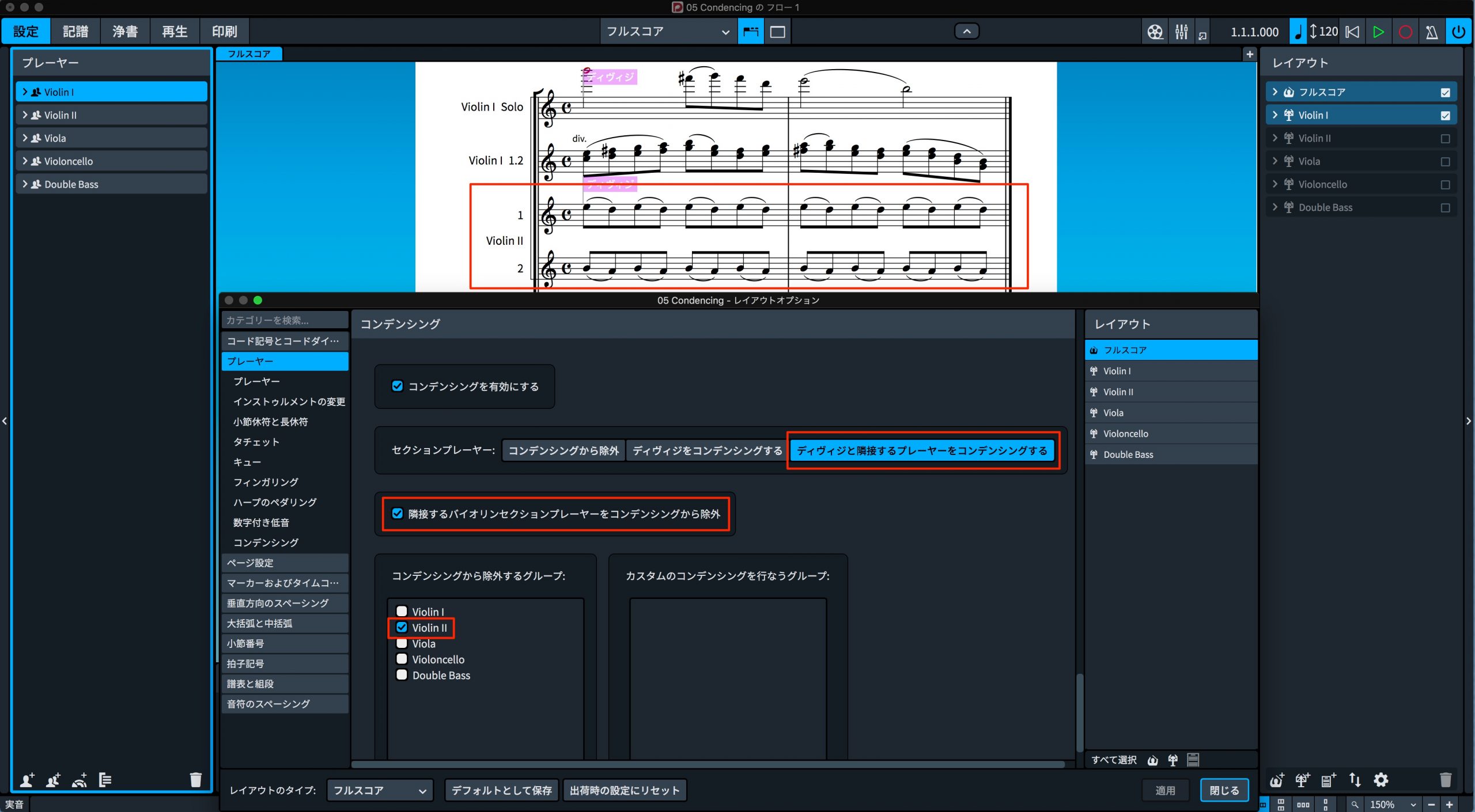Rewind playback to the start

tap(1352, 32)
